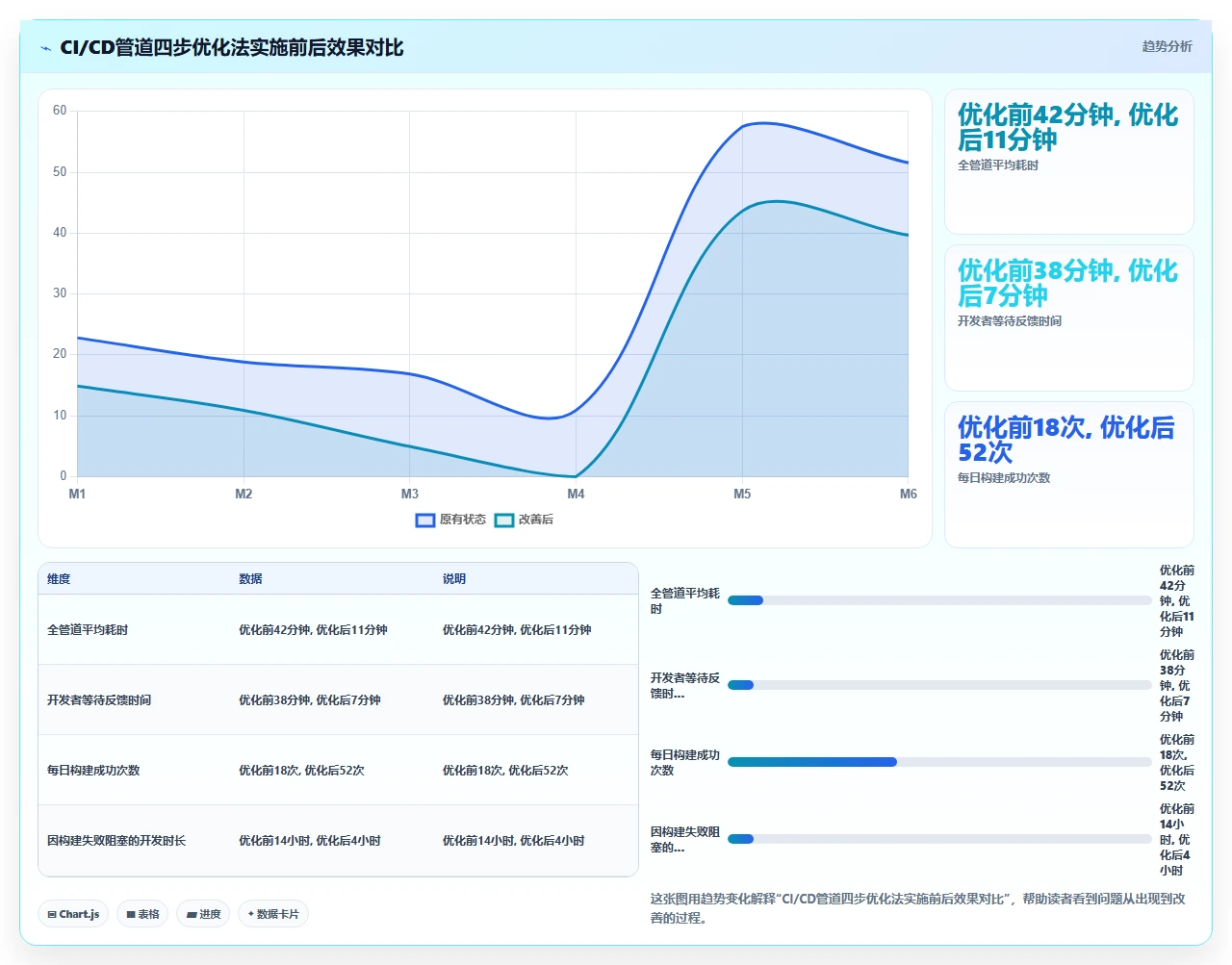Click the M2 x-axis label
This screenshot has height=965, width=1232.
(244, 494)
